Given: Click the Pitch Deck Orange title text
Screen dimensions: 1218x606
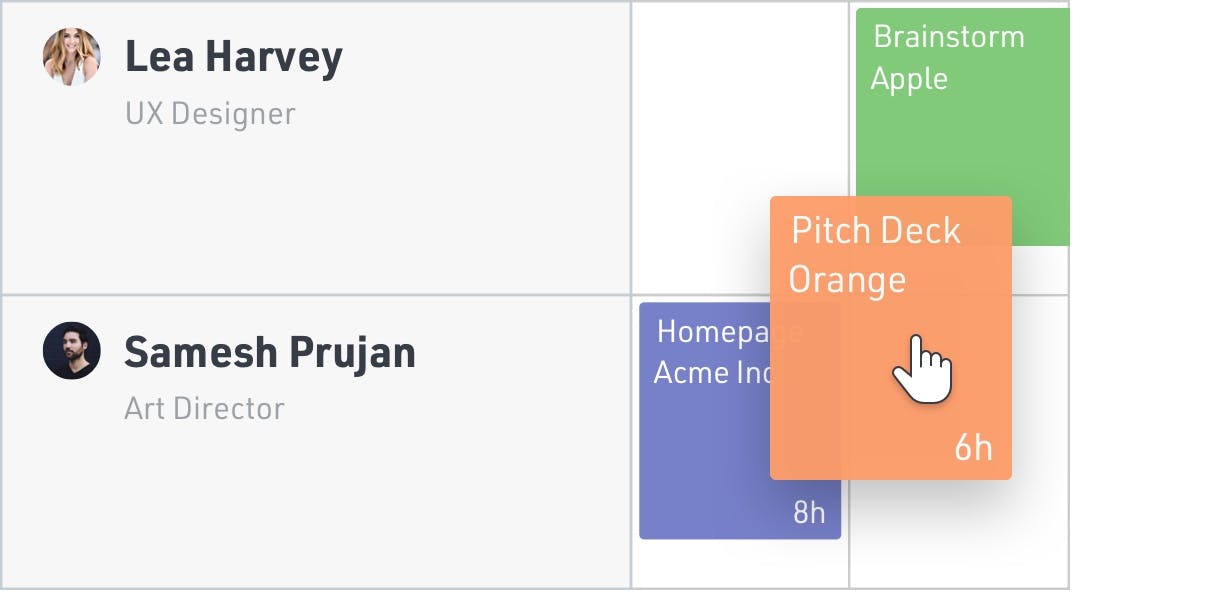Looking at the screenshot, I should (875, 231).
